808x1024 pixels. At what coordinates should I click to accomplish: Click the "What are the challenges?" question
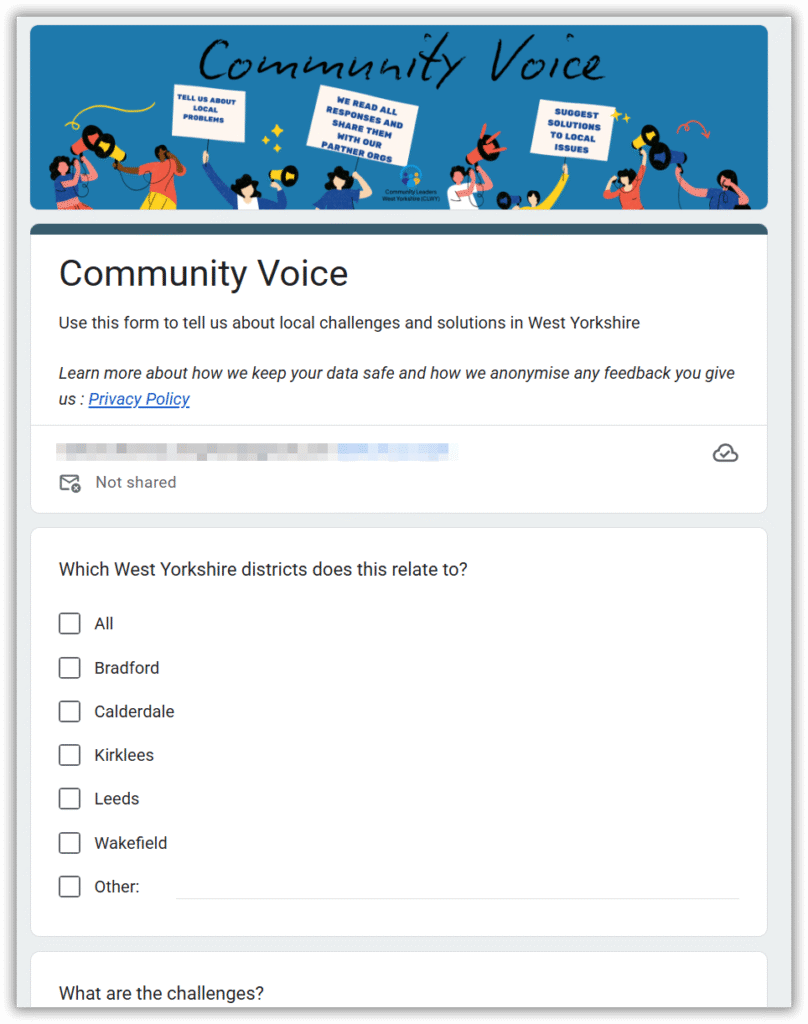click(x=161, y=993)
